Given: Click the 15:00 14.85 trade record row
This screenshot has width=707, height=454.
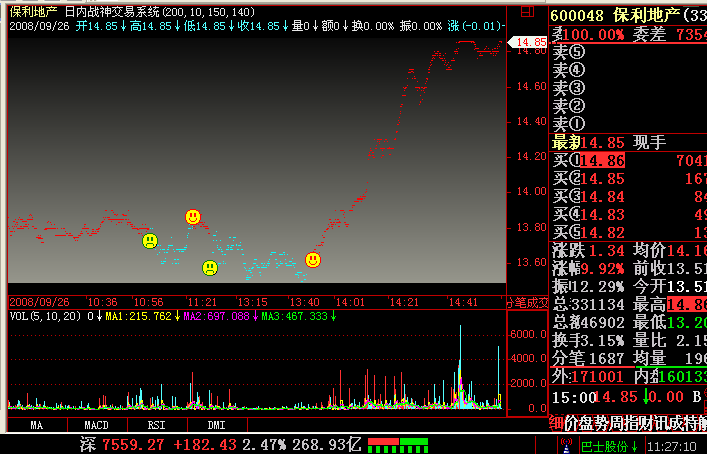Looking at the screenshot, I should (x=628, y=397).
